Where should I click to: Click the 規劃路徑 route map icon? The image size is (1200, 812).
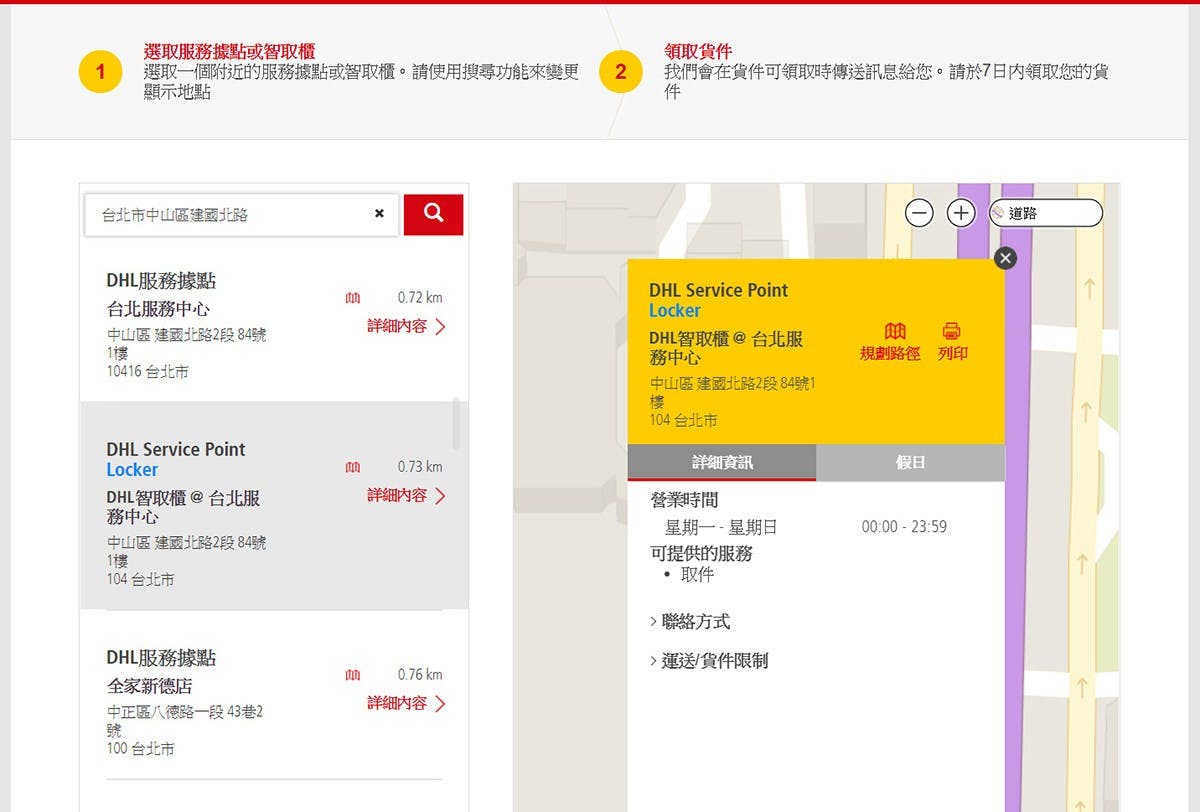coord(895,331)
